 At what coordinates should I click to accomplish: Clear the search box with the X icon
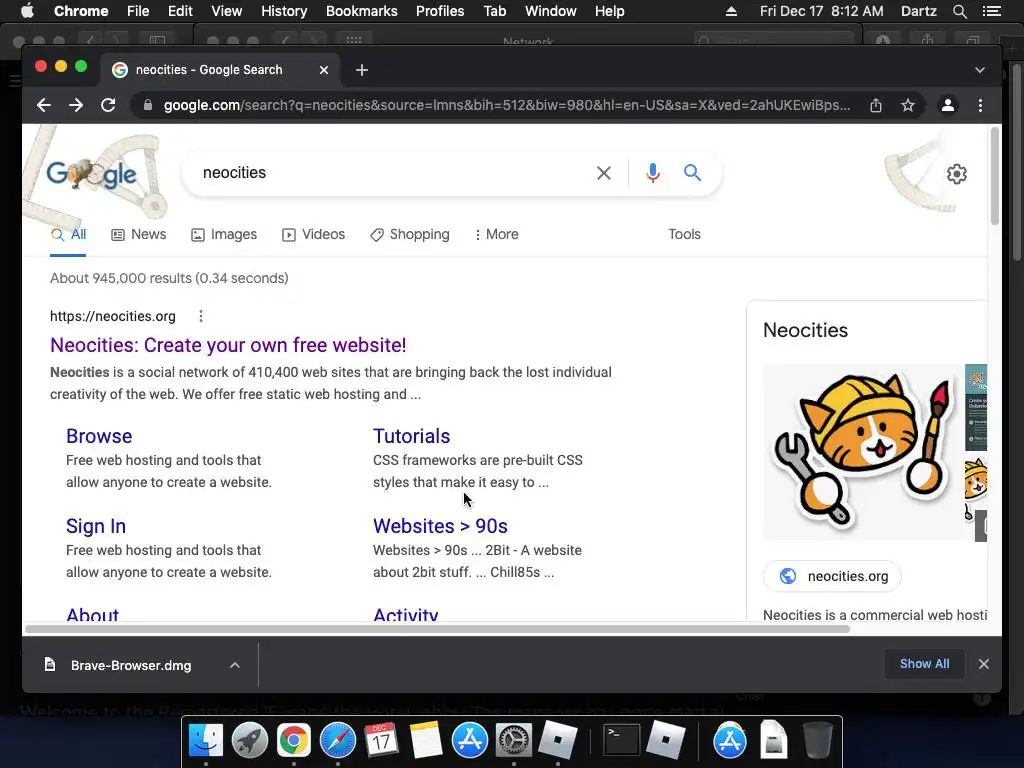coord(604,173)
